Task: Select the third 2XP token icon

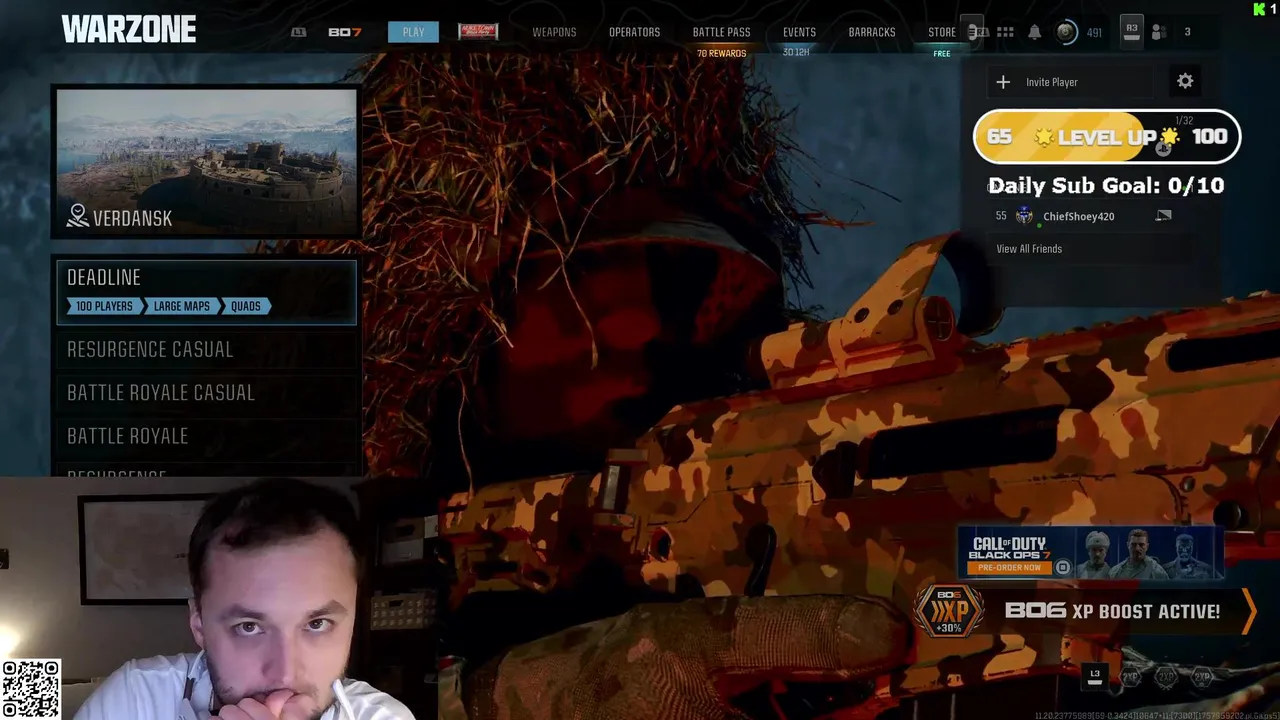Action: tap(1202, 677)
